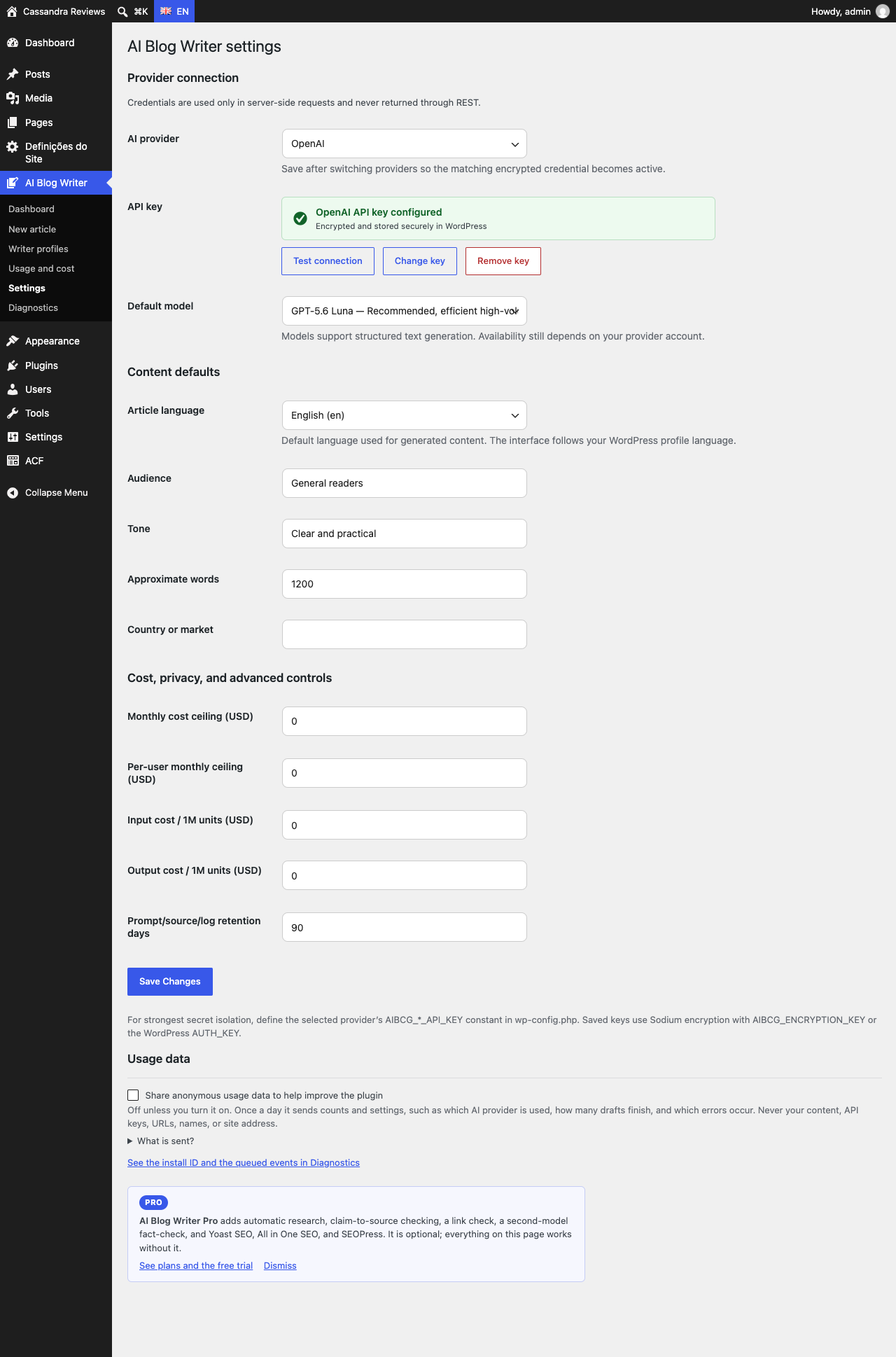Screen dimensions: 896x1357
Task: Open the Article language dropdown
Action: [405, 415]
